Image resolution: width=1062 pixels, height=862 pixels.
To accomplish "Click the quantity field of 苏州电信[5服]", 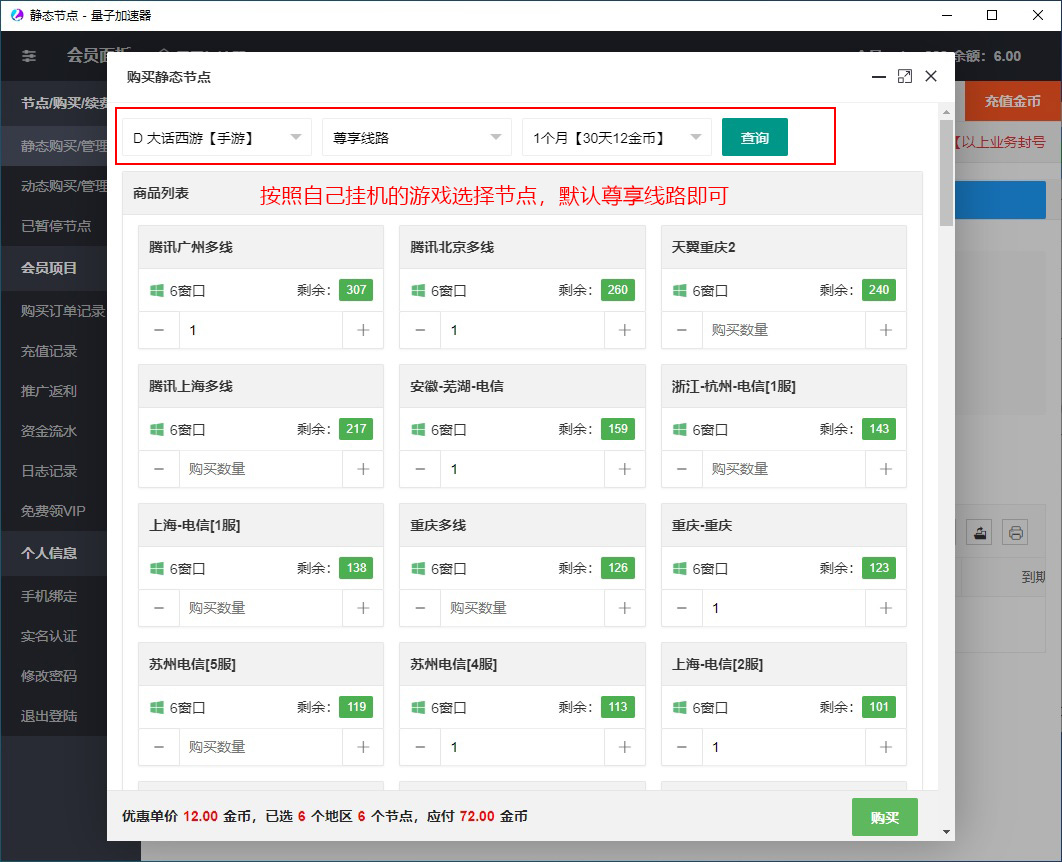I will pos(261,747).
